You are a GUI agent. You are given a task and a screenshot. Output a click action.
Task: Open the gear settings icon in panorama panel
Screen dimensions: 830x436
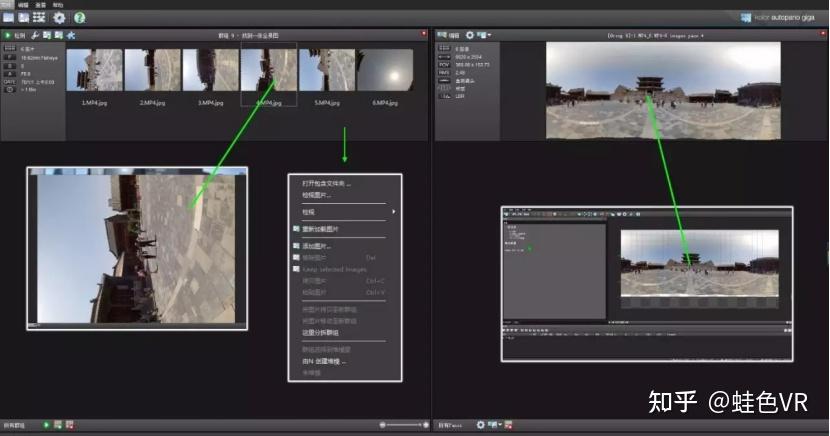pyautogui.click(x=470, y=35)
